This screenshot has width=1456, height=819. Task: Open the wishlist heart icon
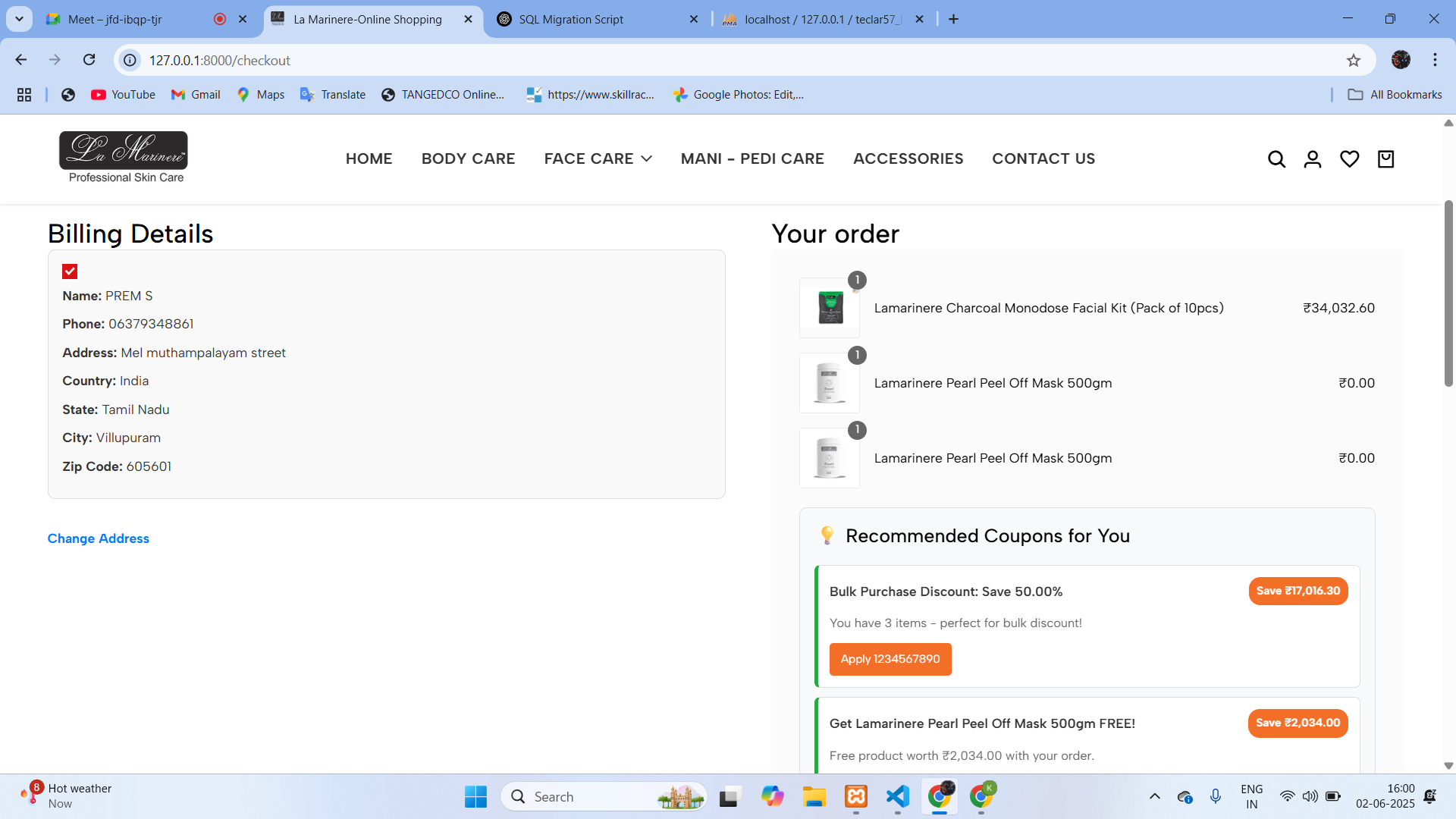coord(1349,159)
